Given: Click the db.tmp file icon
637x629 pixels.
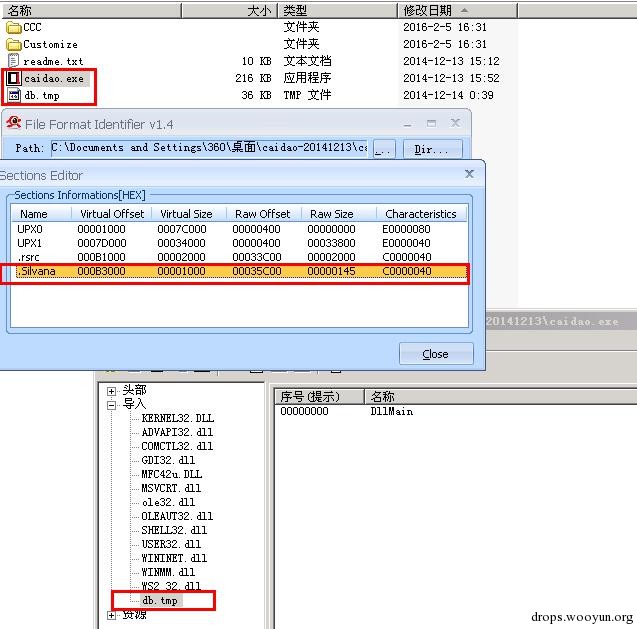Looking at the screenshot, I should pos(14,95).
